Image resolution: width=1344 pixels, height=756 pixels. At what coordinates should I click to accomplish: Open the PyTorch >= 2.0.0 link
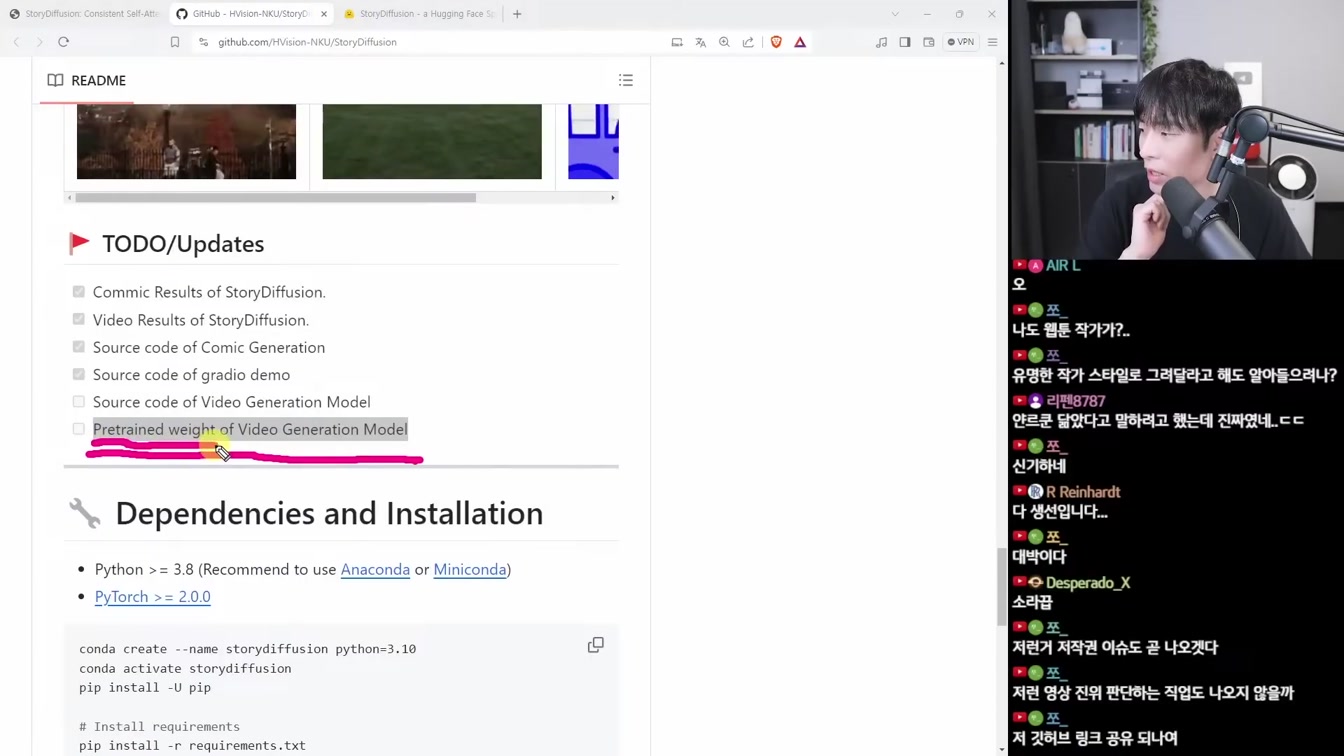152,597
